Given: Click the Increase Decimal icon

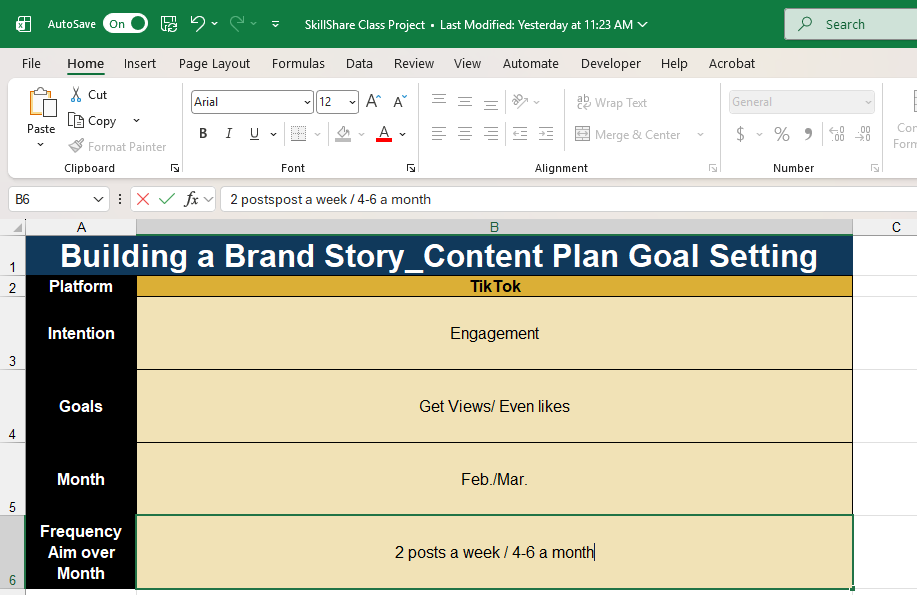Looking at the screenshot, I should (x=837, y=135).
